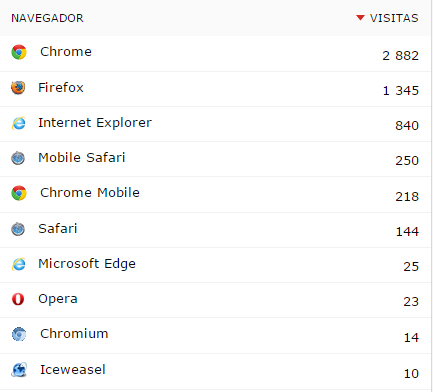
Task: Select the Opera row name
Action: (58, 299)
